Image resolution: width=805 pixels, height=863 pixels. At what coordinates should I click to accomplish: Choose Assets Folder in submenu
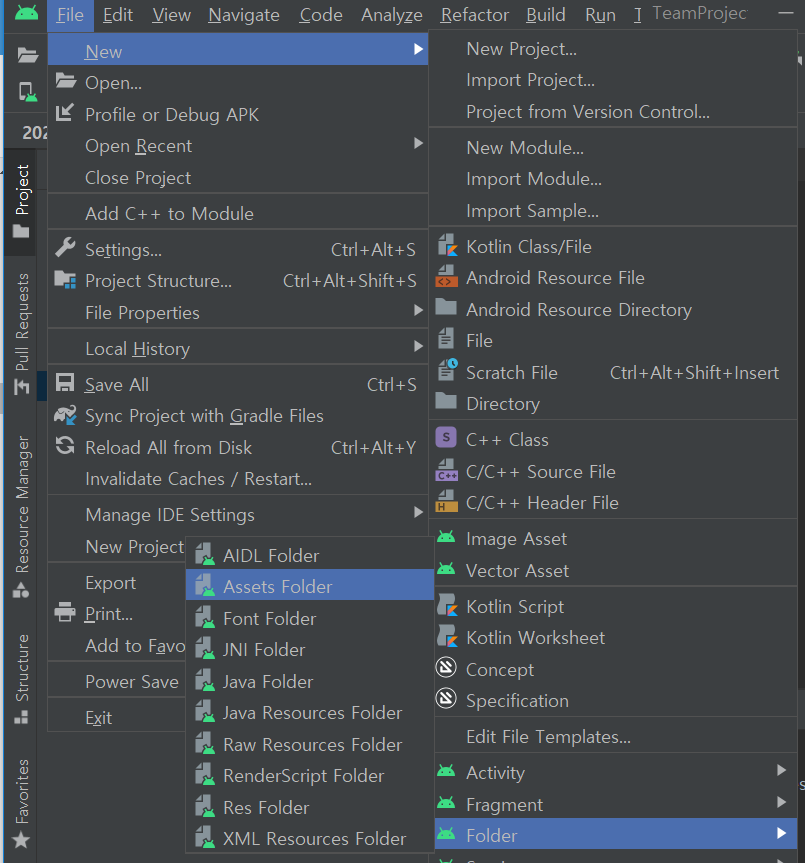coord(310,587)
